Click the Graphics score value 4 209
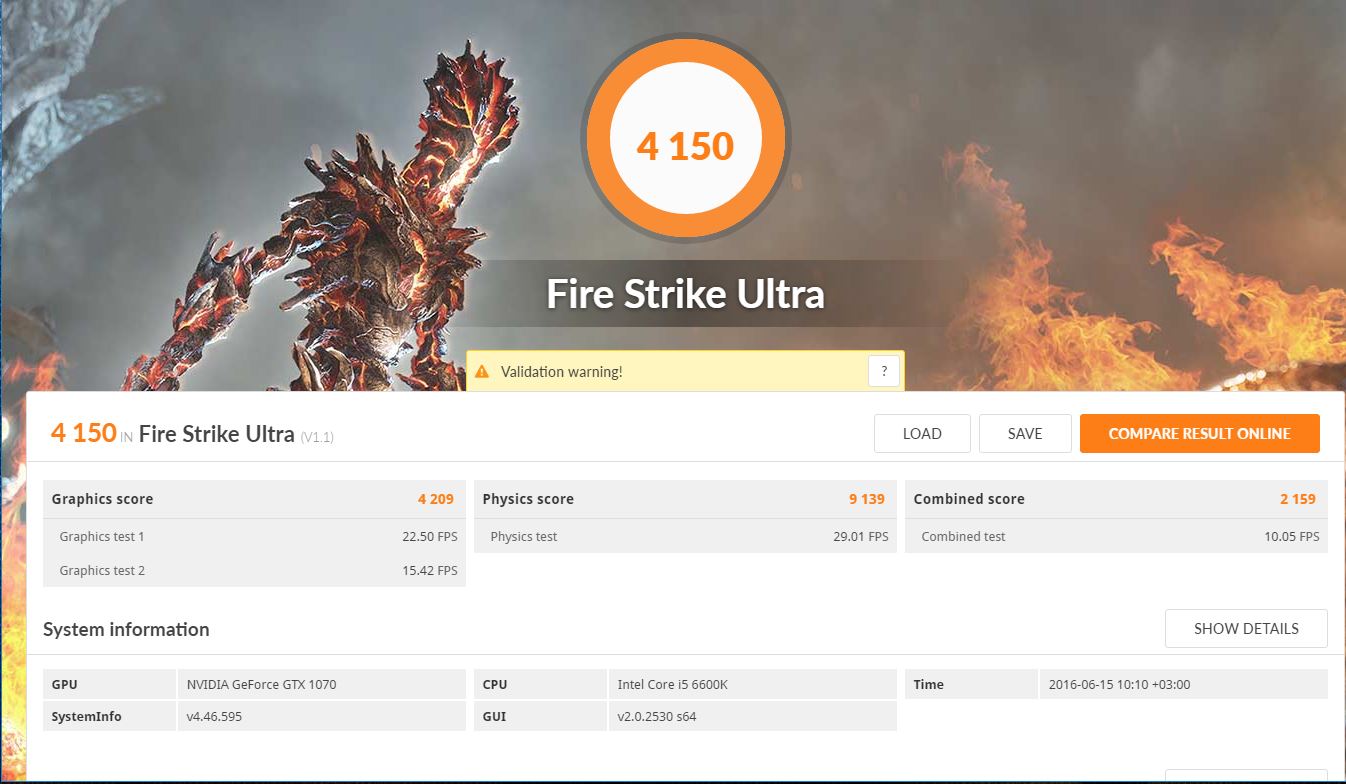1346x784 pixels. click(436, 499)
